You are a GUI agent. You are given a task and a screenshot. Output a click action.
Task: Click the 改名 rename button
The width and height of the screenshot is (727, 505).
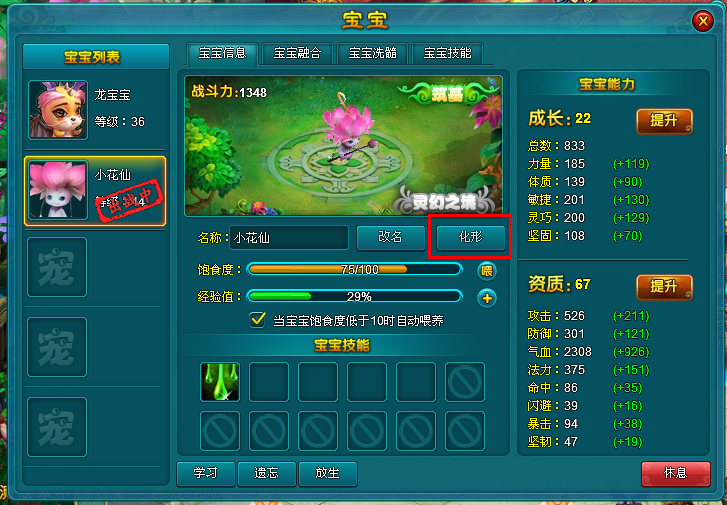[390, 237]
